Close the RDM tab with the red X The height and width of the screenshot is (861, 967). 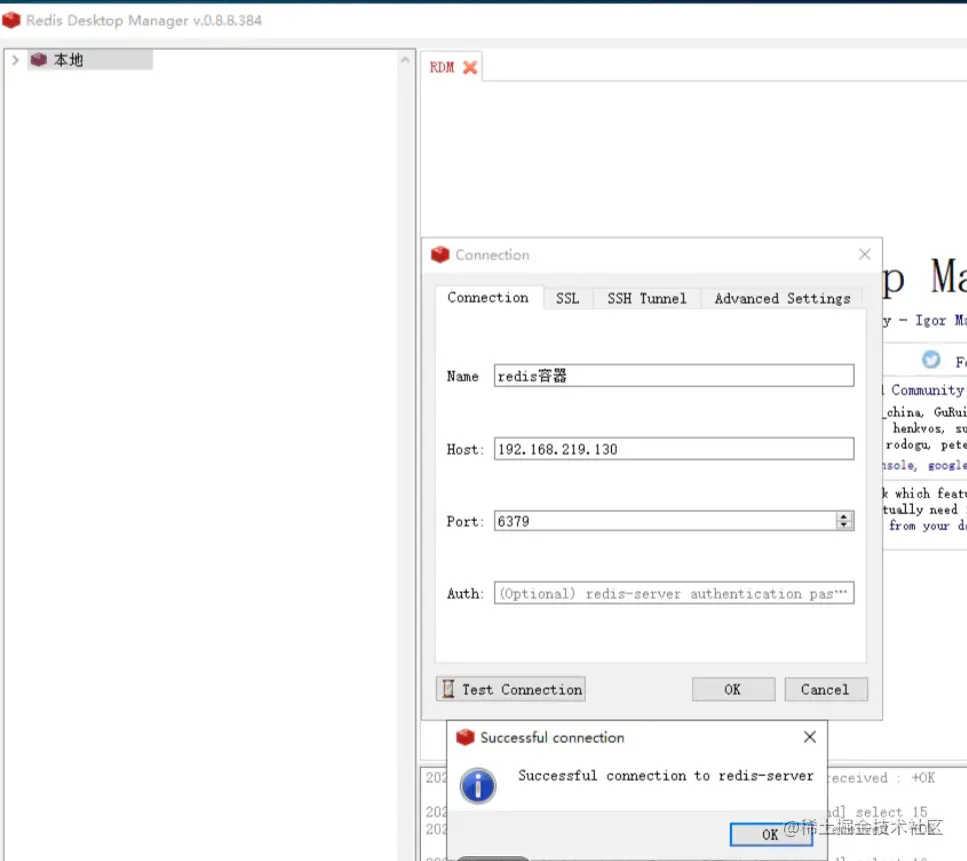pos(470,67)
